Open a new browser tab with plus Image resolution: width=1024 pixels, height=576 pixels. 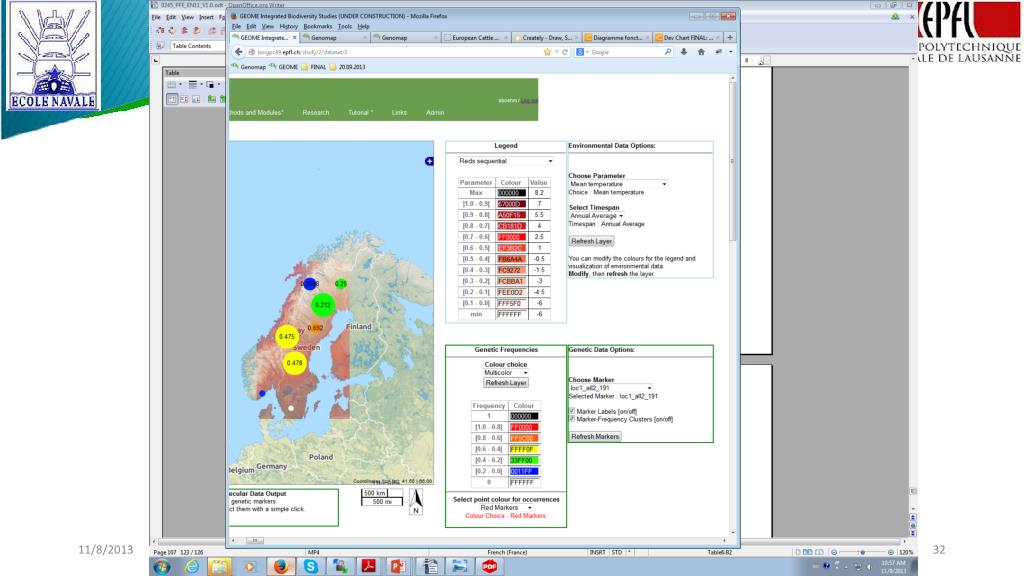[x=729, y=37]
